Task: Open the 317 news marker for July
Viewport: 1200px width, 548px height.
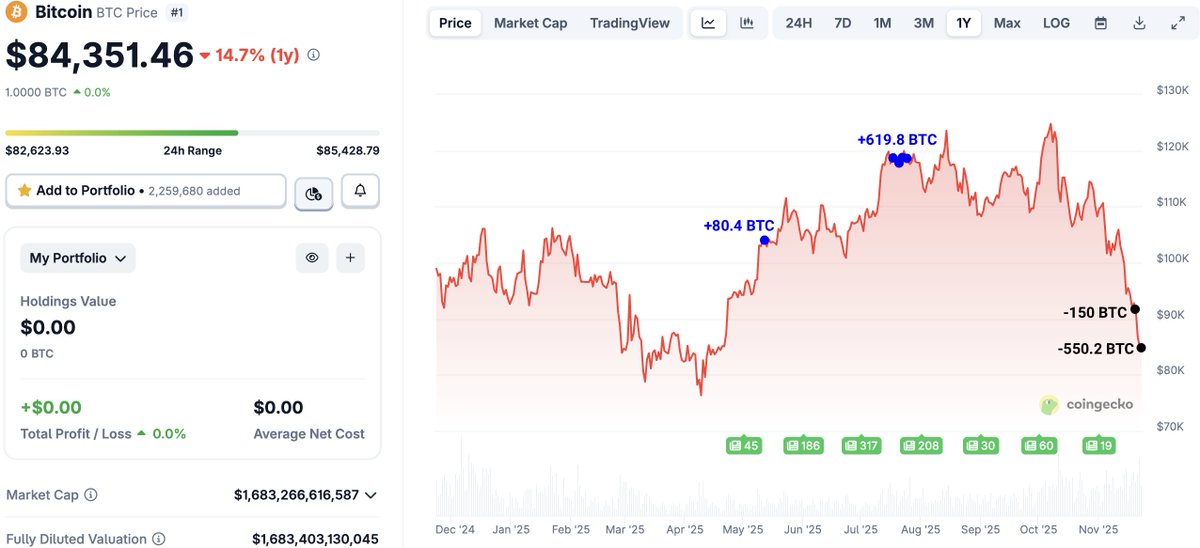Action: click(x=861, y=445)
